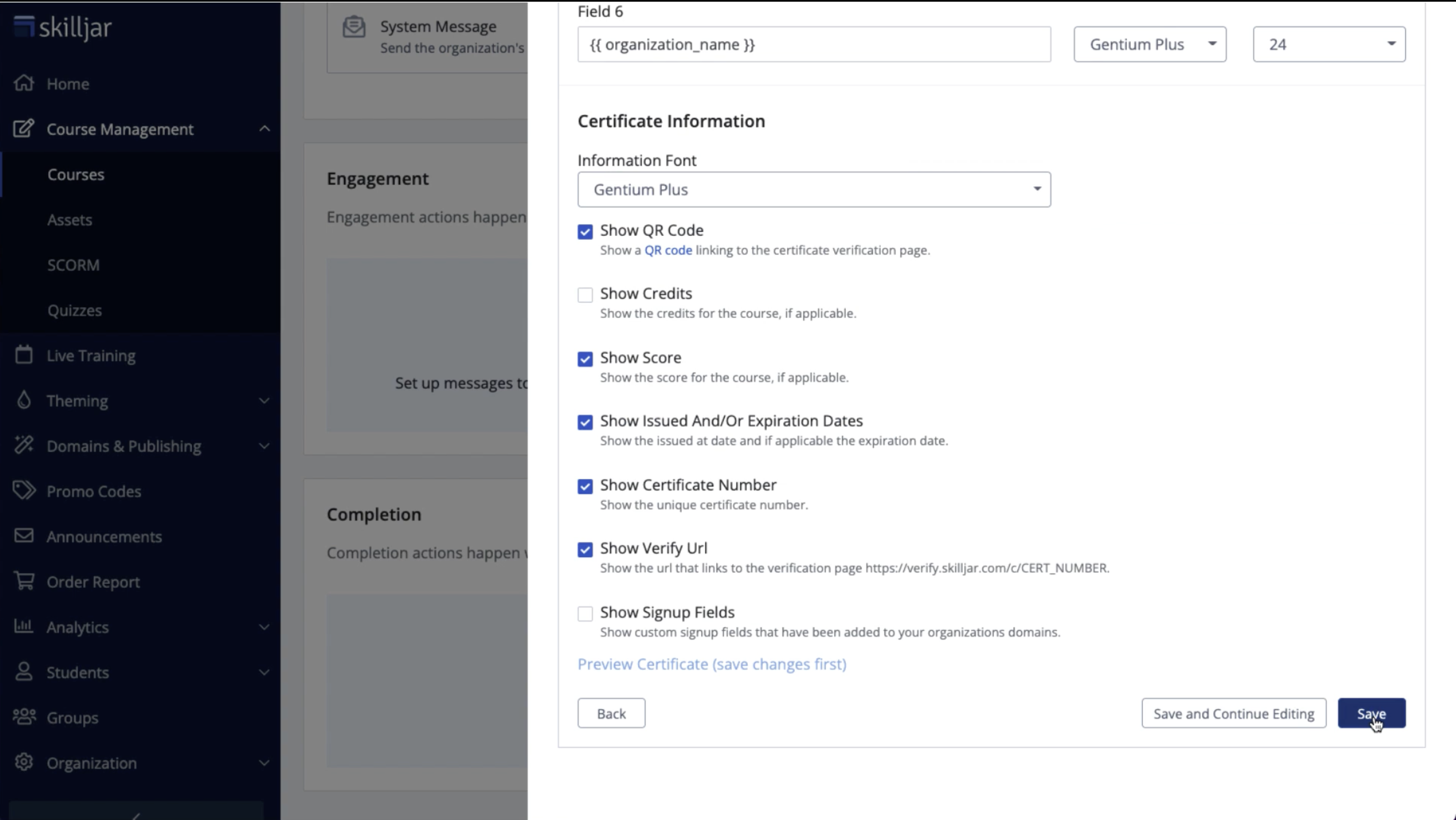
Task: Click the Home house icon in sidebar
Action: click(24, 83)
